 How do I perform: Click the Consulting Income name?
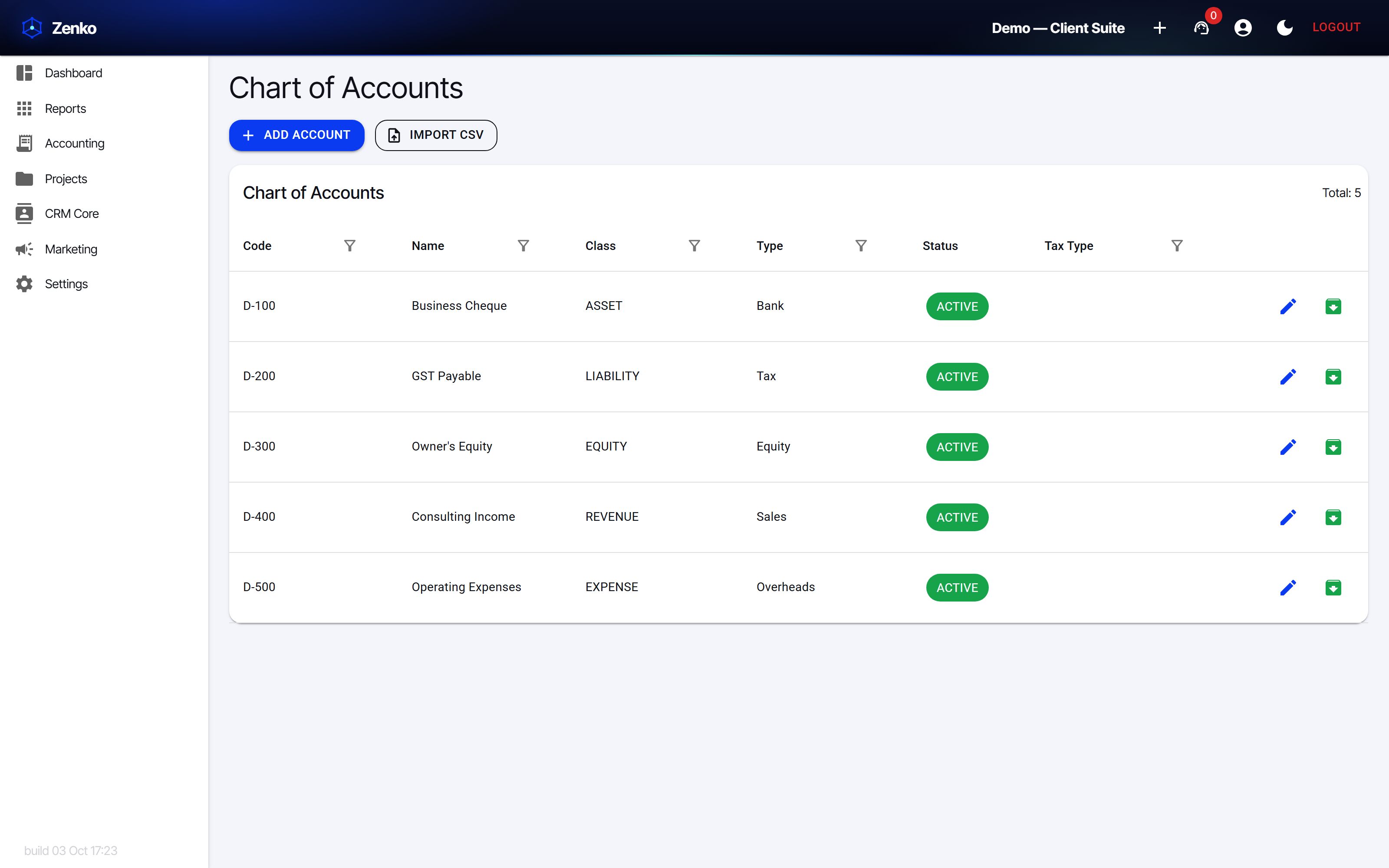(x=463, y=516)
